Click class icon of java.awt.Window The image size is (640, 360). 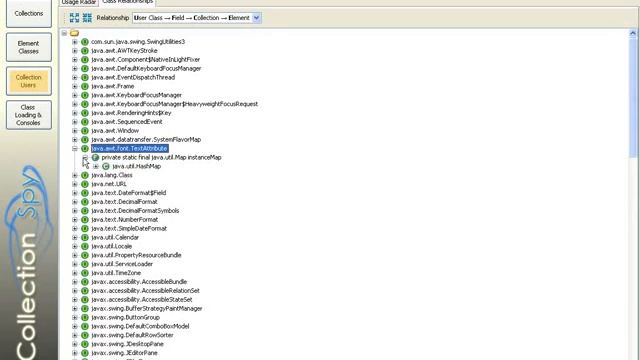pos(85,131)
